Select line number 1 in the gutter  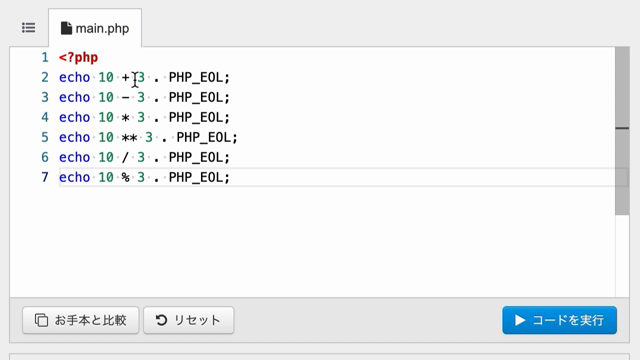point(44,58)
